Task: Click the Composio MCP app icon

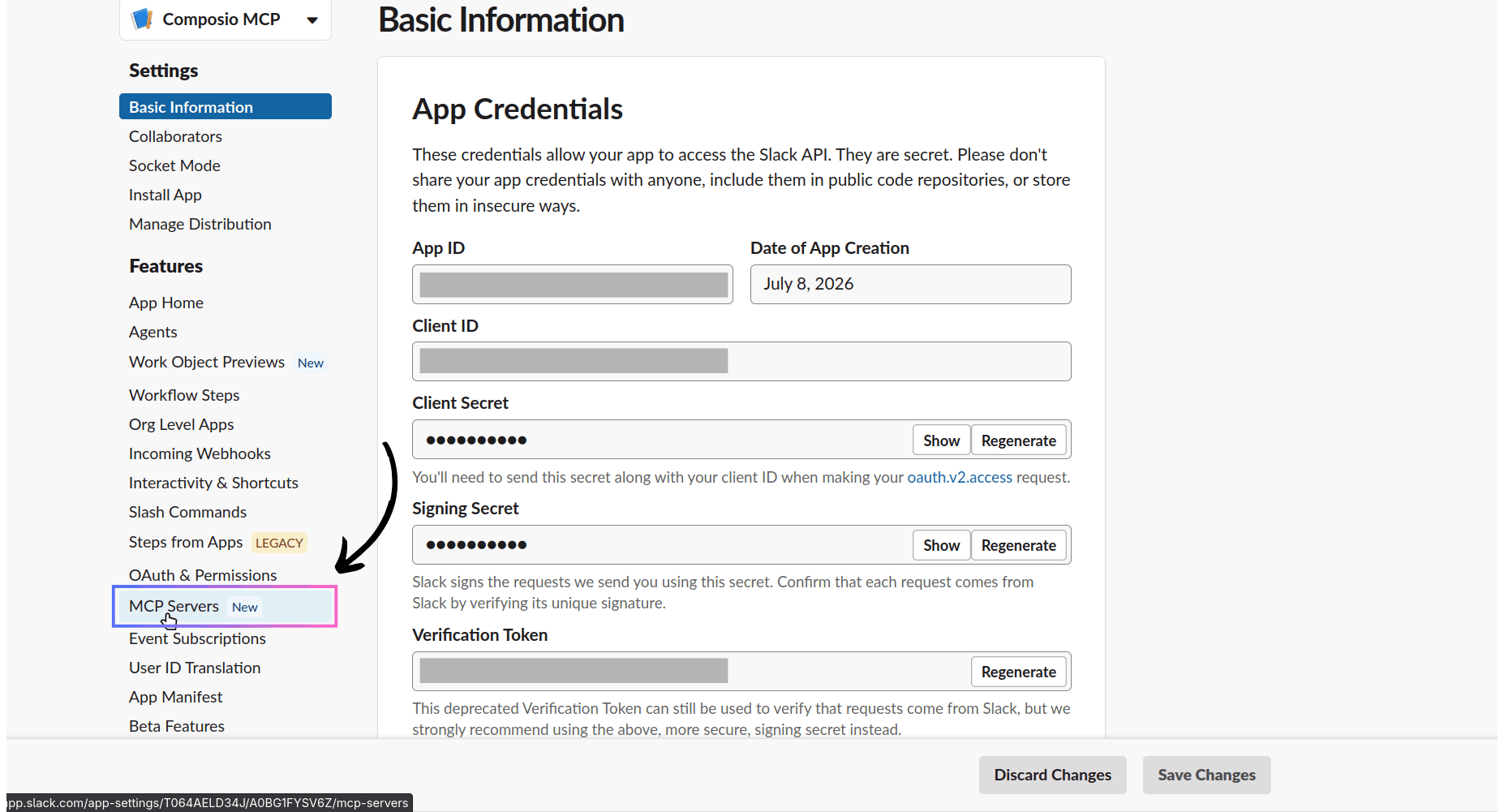Action: click(x=142, y=19)
